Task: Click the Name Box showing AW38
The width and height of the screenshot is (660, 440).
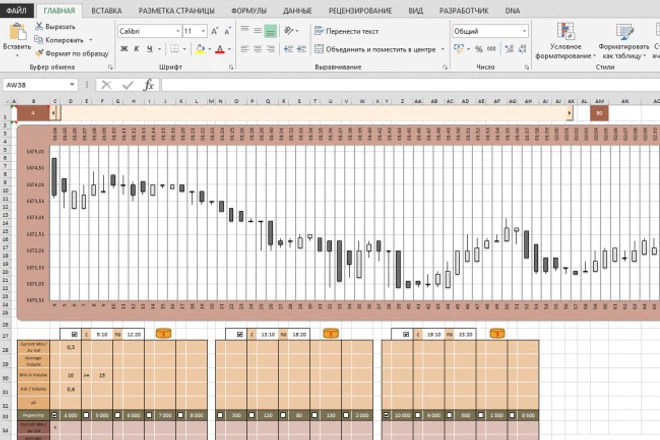Action: click(40, 86)
